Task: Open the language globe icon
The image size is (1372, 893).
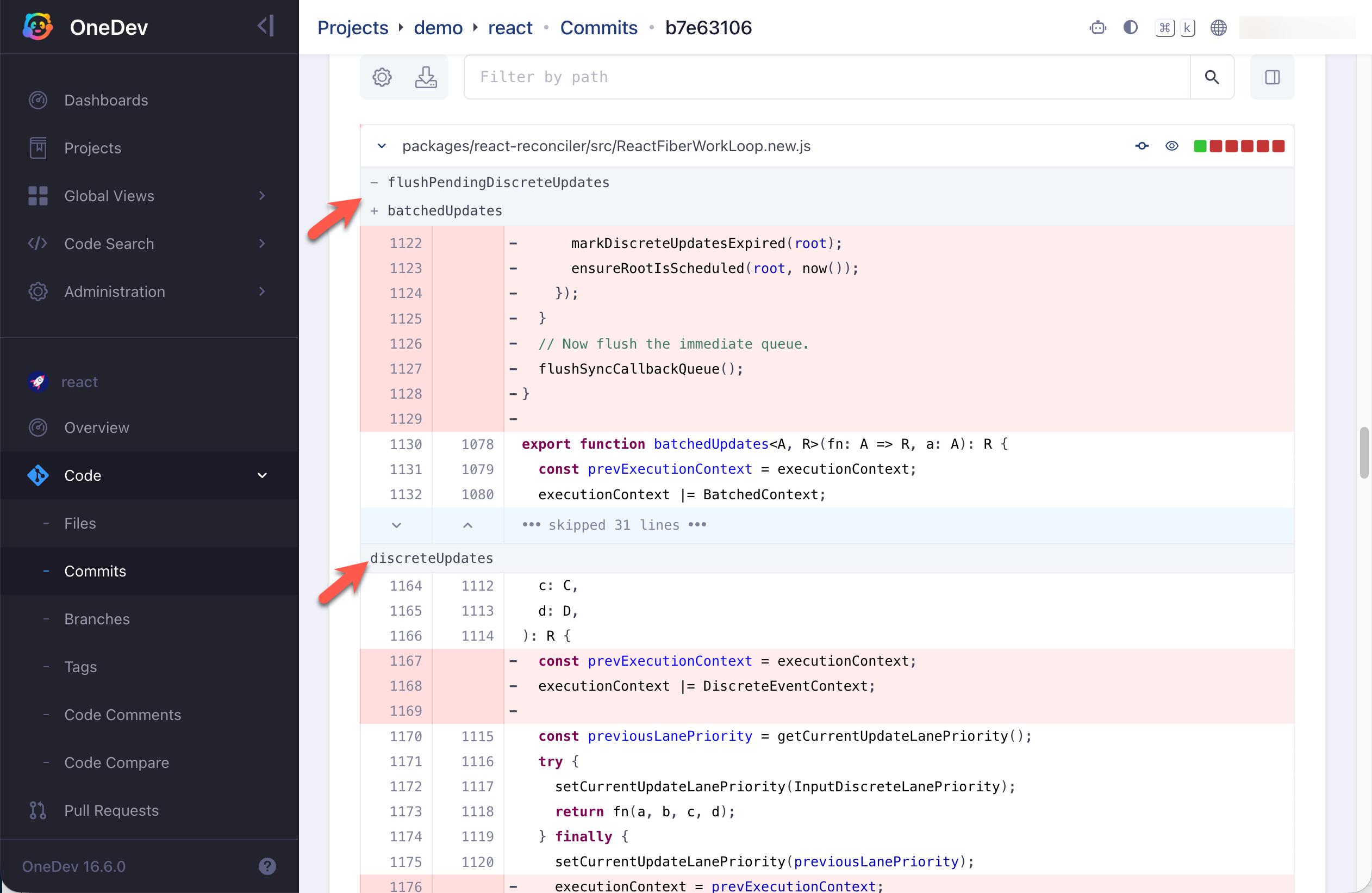Action: 1218,27
